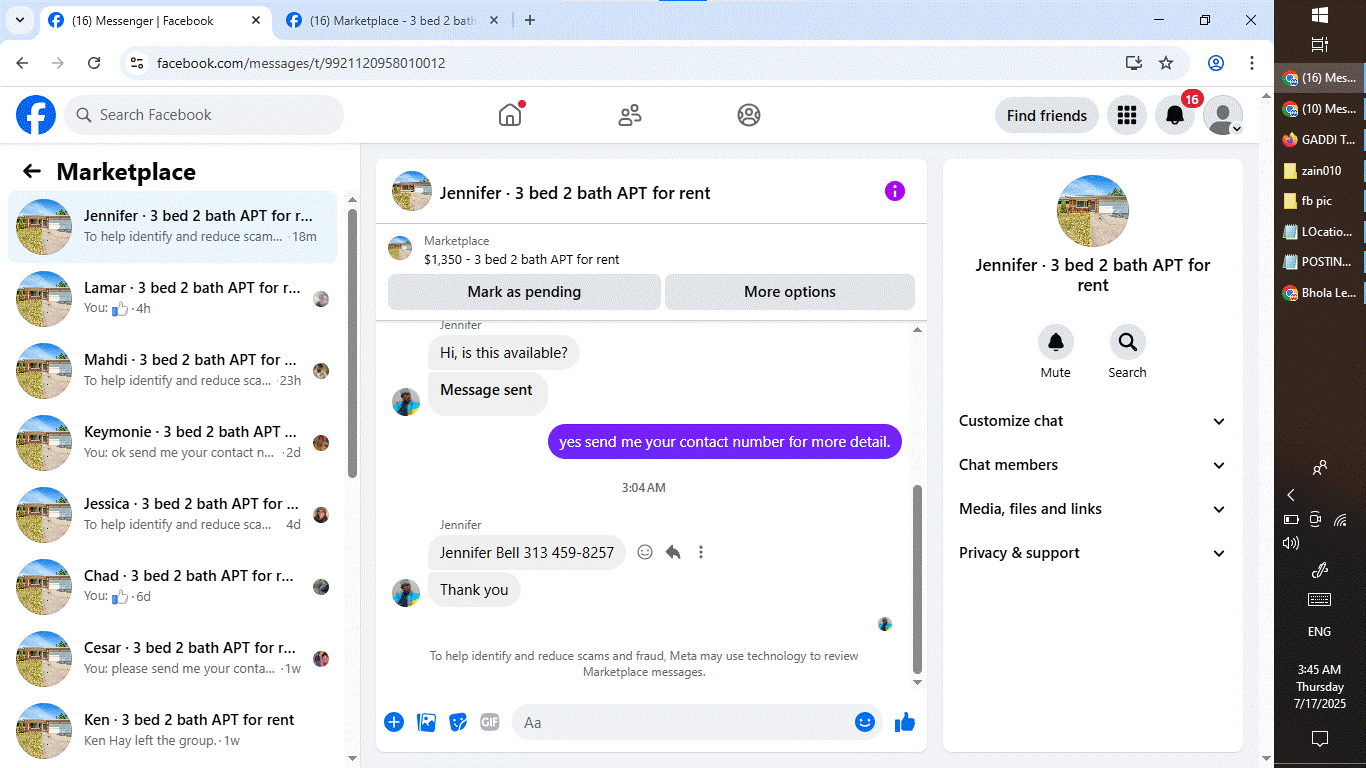Screen dimensions: 1366x768
Task: Click the 'Thank you' message bubble
Action: [x=474, y=590]
